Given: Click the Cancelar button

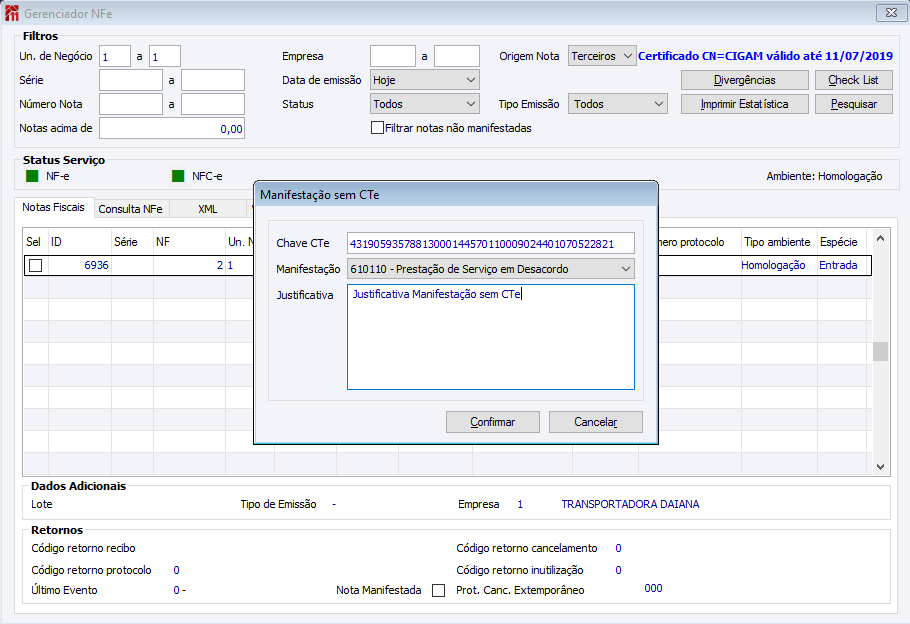Looking at the screenshot, I should [595, 422].
